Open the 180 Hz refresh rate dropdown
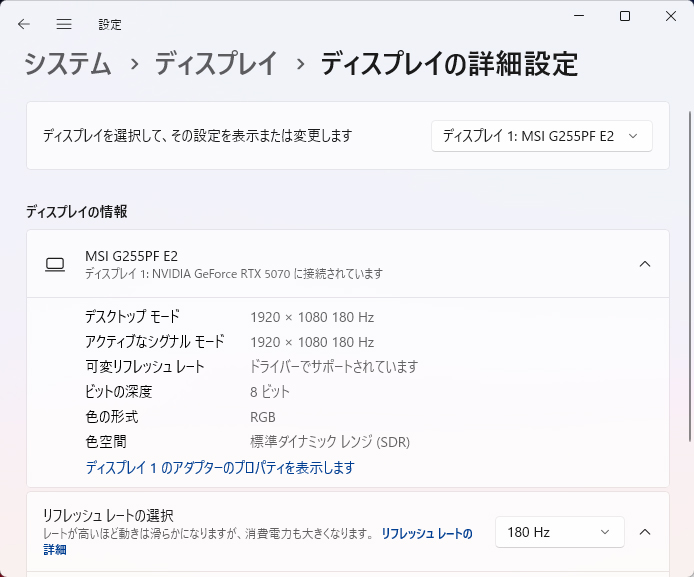 click(559, 532)
